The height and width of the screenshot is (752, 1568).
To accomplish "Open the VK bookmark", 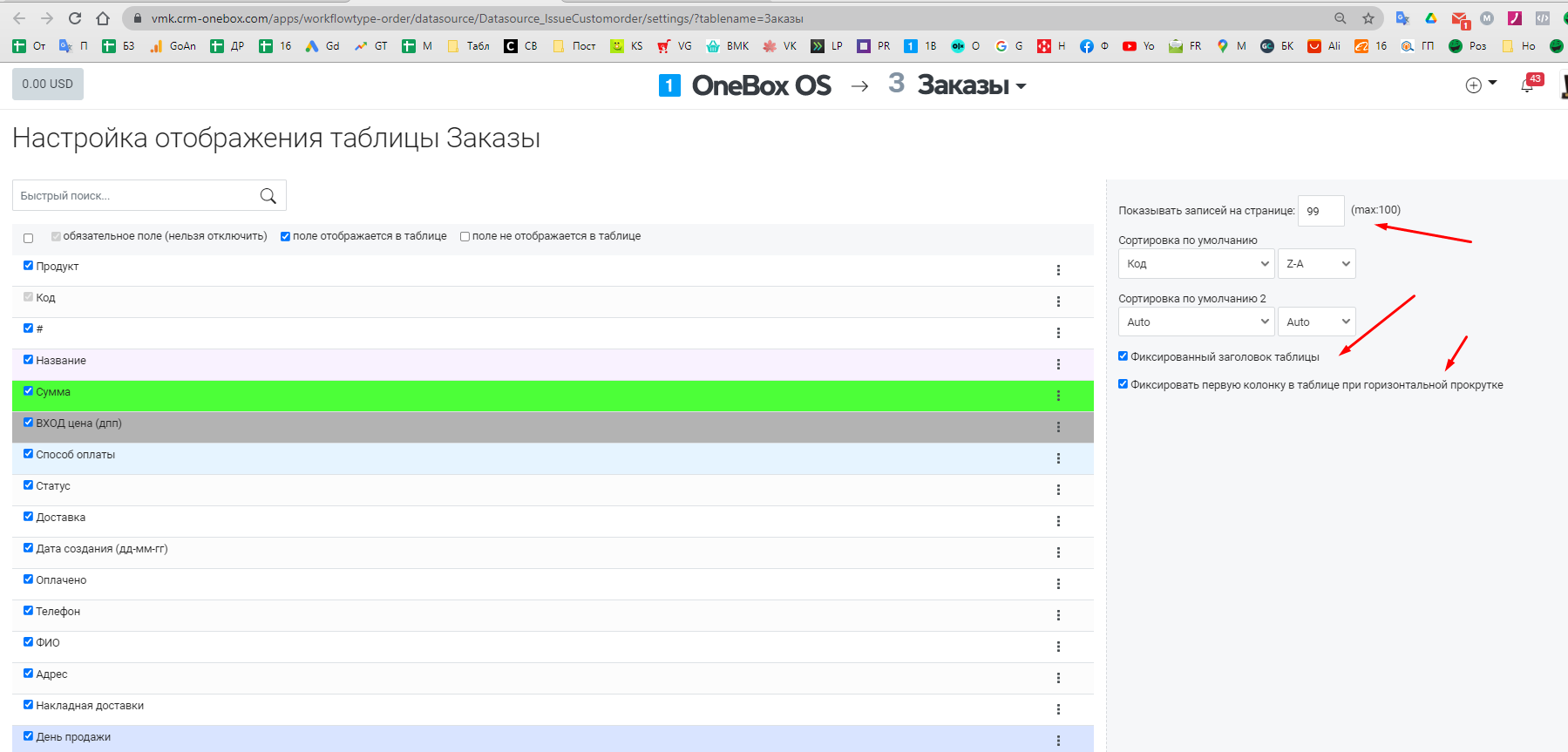I will click(x=780, y=46).
